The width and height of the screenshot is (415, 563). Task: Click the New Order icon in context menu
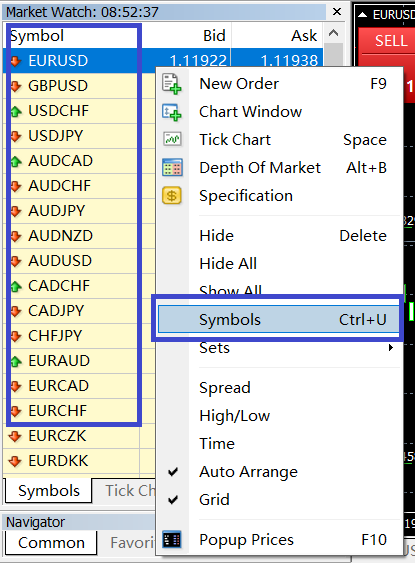[172, 84]
